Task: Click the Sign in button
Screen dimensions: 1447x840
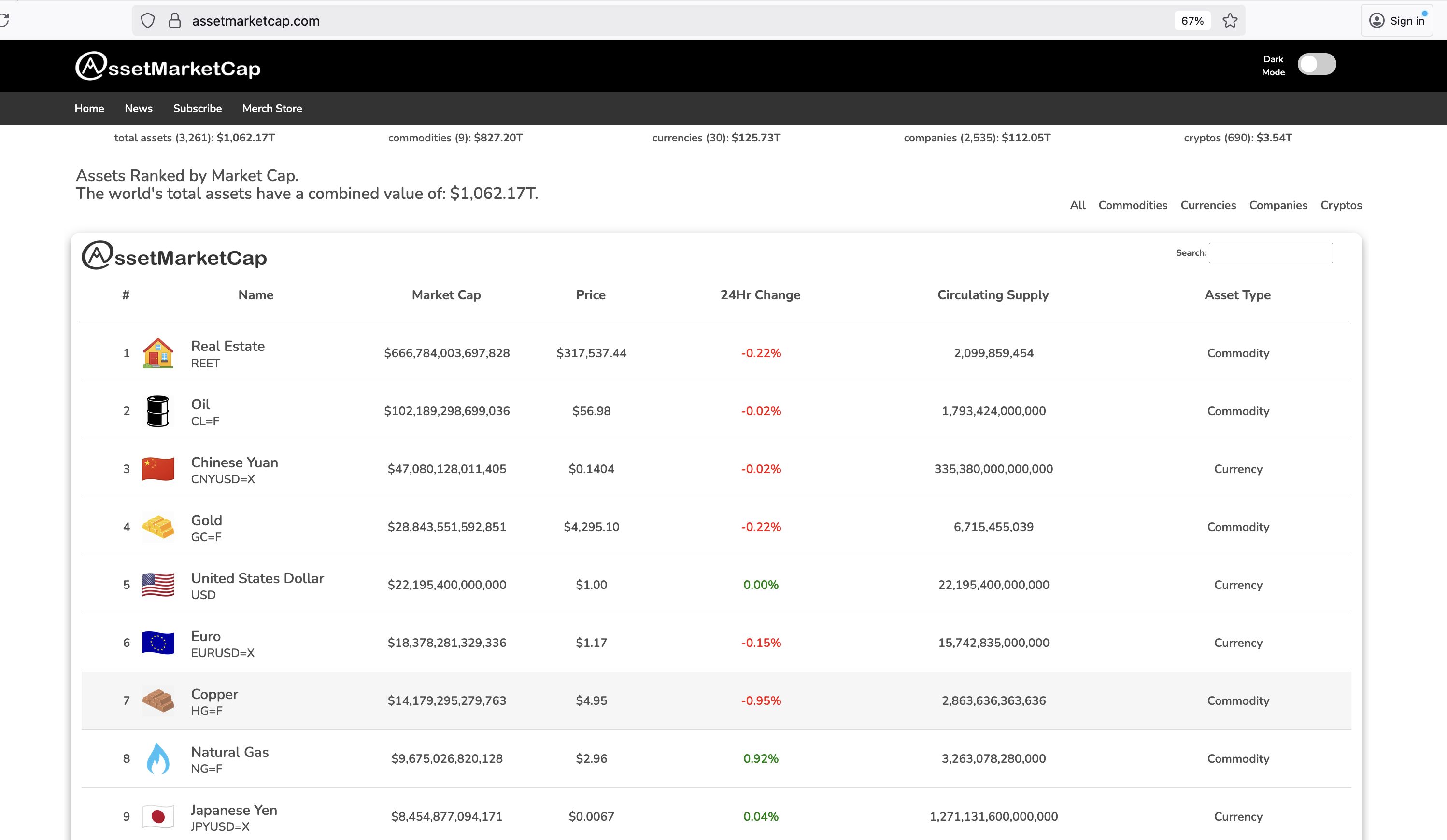Action: (x=1398, y=21)
